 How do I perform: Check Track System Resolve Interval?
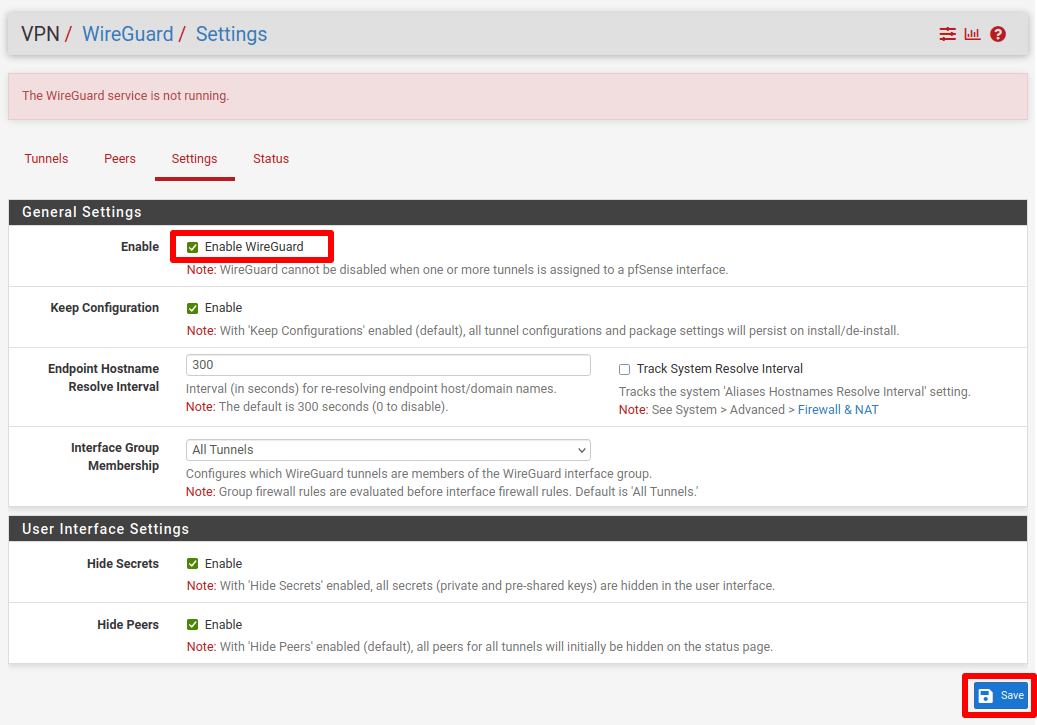tap(624, 369)
